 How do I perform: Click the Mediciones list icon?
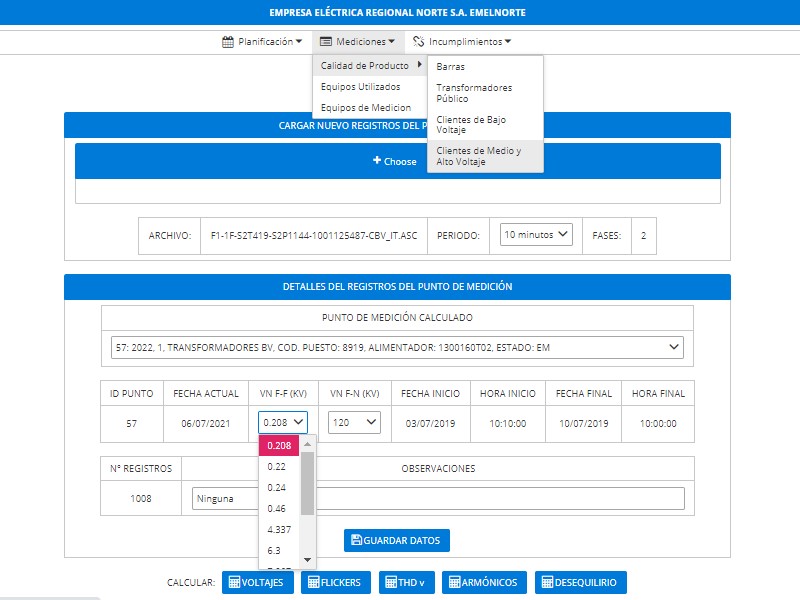pos(326,42)
